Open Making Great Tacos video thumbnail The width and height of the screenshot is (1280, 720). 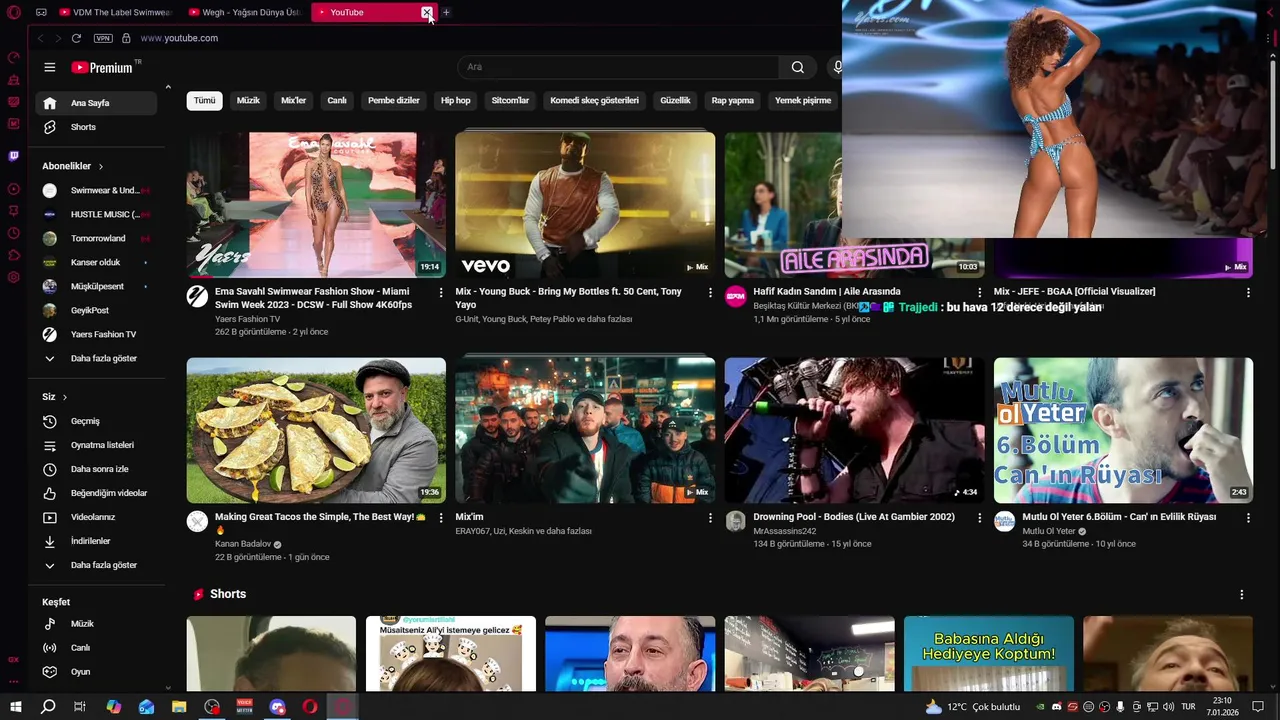click(316, 430)
